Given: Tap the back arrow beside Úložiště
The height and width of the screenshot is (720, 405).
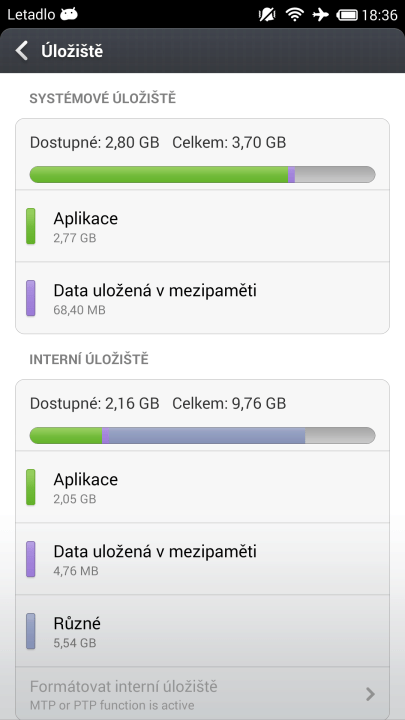Looking at the screenshot, I should tap(22, 51).
